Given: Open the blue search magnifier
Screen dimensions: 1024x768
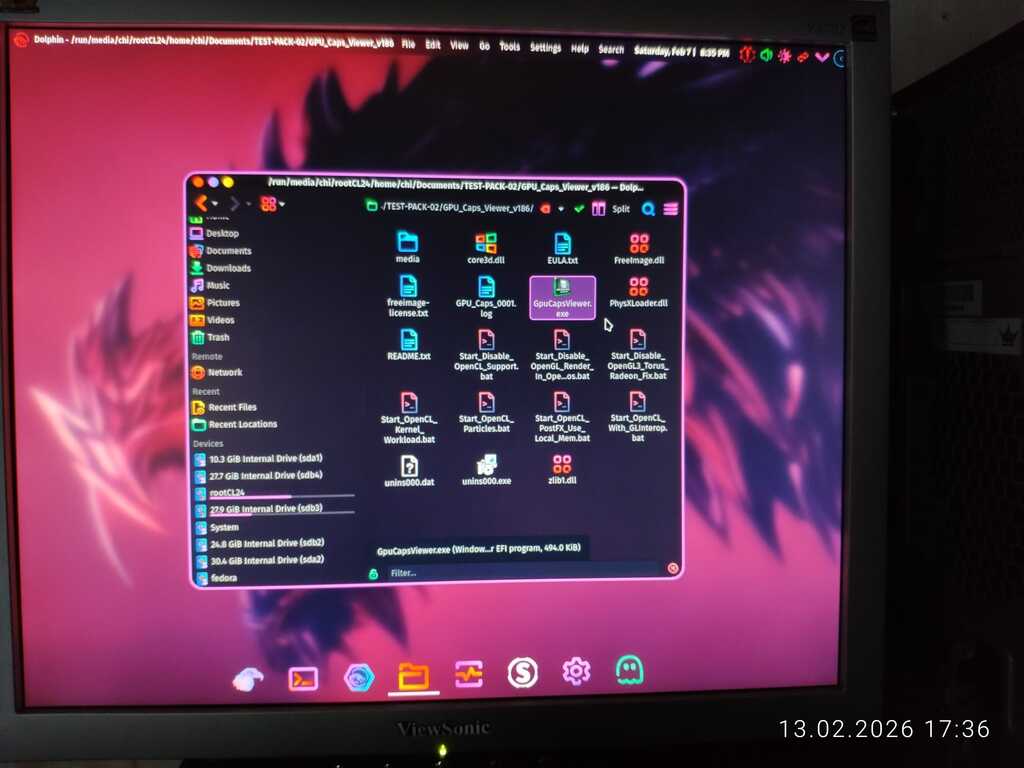Looking at the screenshot, I should click(648, 209).
